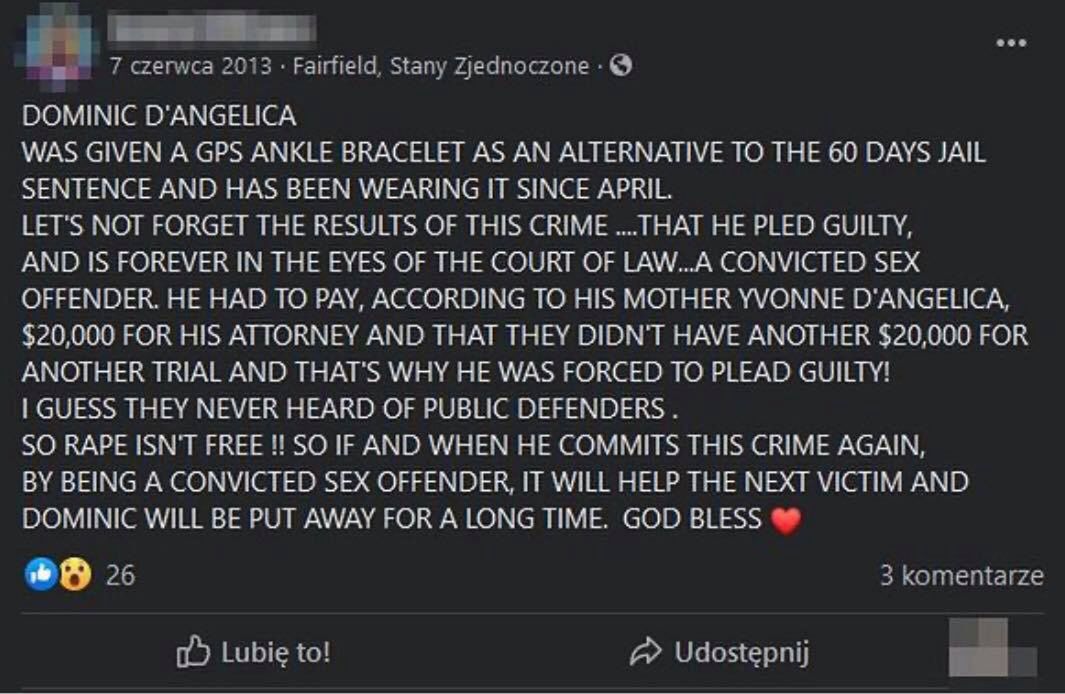
Task: Click the globe public audience icon
Action: tap(621, 67)
